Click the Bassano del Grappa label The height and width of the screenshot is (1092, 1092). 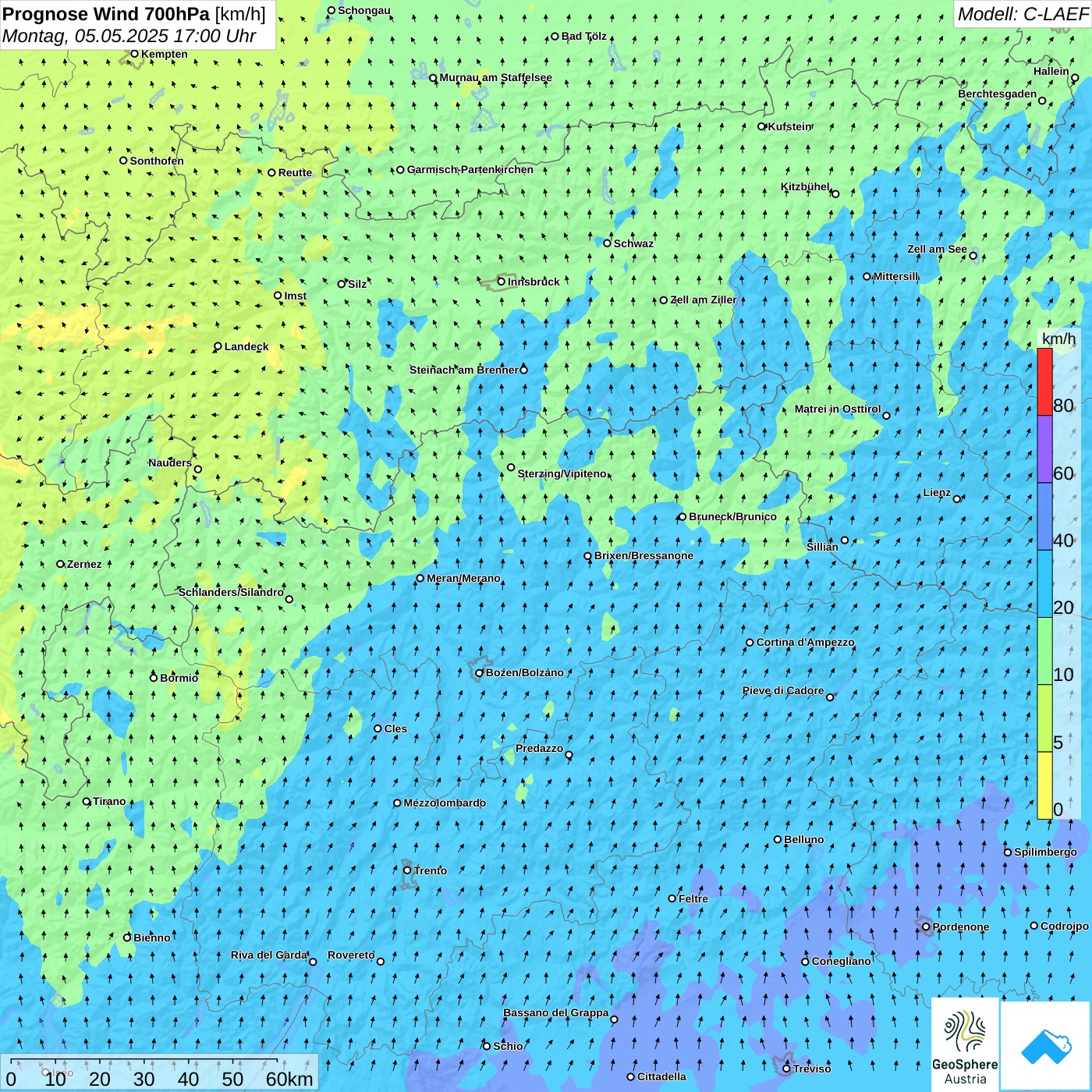tap(556, 1012)
